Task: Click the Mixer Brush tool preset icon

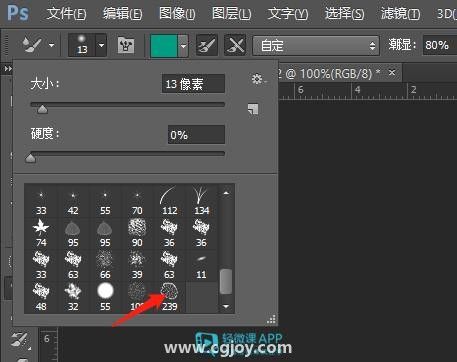Action: [32, 45]
